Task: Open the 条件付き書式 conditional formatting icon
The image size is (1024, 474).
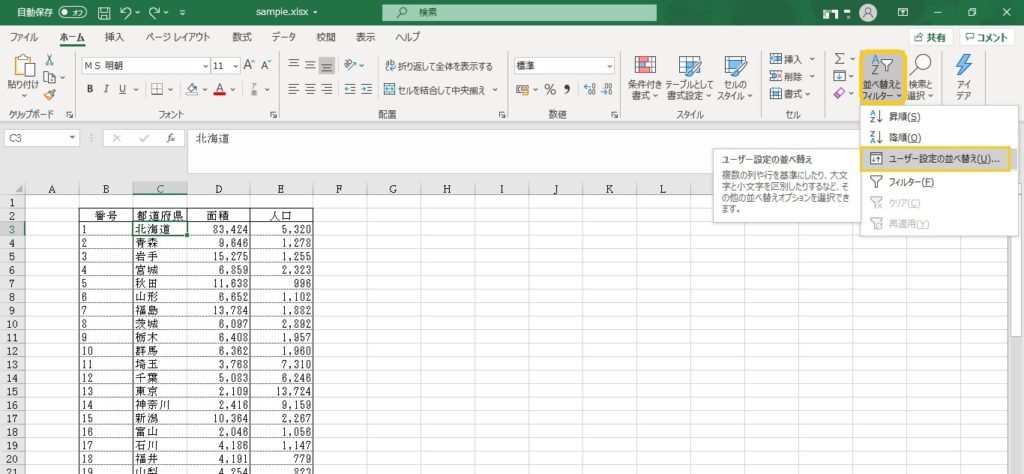Action: [x=645, y=77]
